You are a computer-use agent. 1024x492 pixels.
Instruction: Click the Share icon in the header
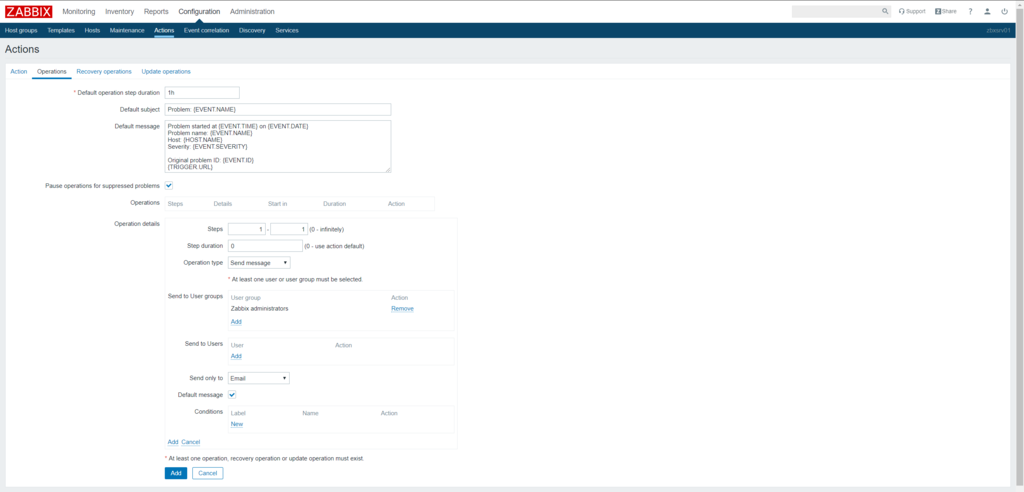coord(946,11)
